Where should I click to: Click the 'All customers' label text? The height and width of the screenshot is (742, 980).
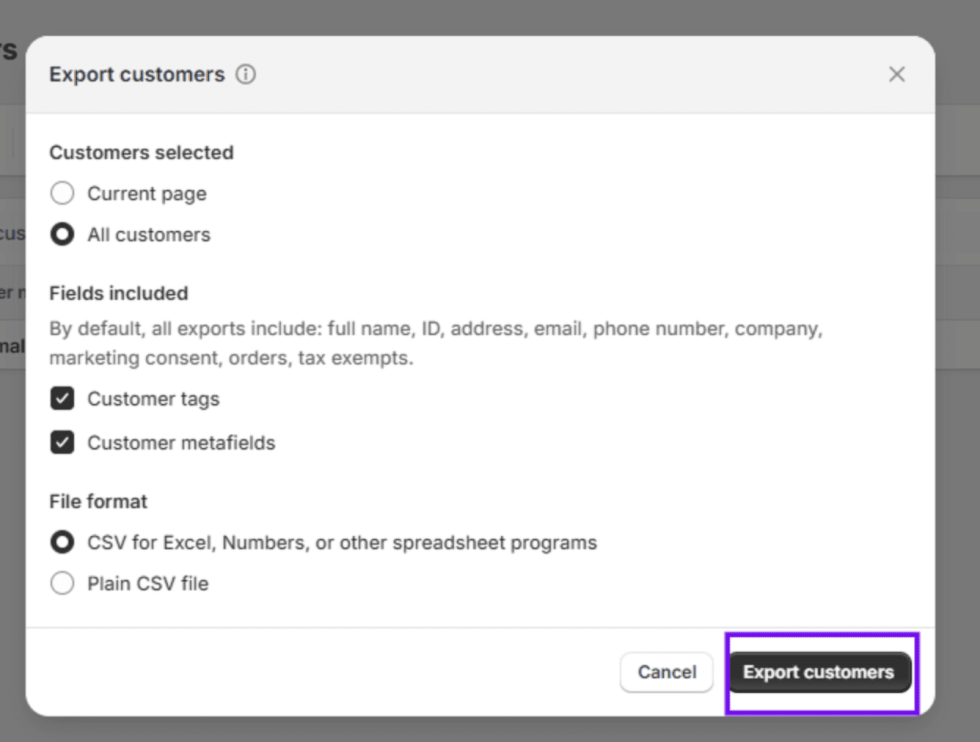pos(149,235)
